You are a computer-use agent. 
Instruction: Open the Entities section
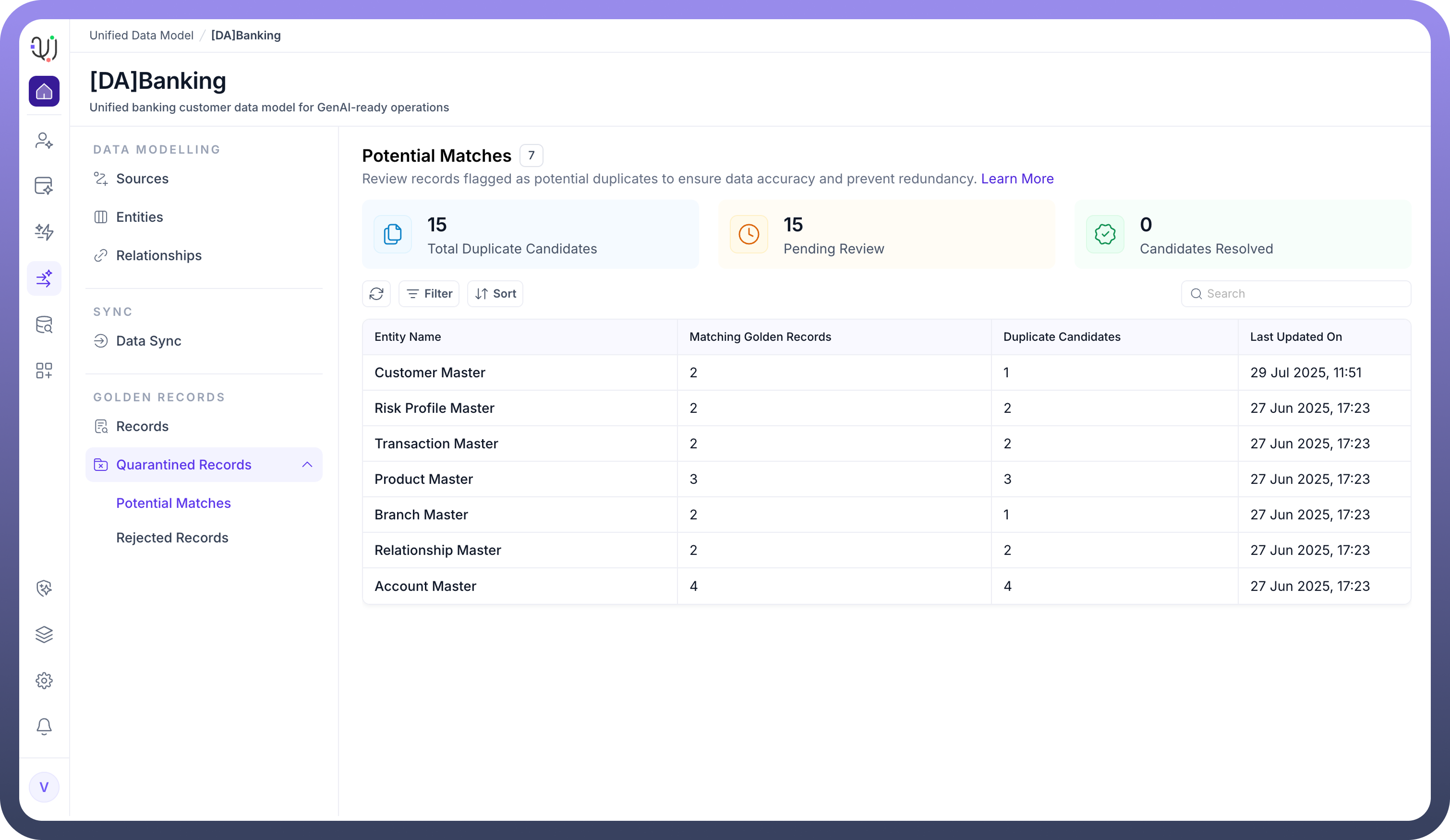(139, 217)
